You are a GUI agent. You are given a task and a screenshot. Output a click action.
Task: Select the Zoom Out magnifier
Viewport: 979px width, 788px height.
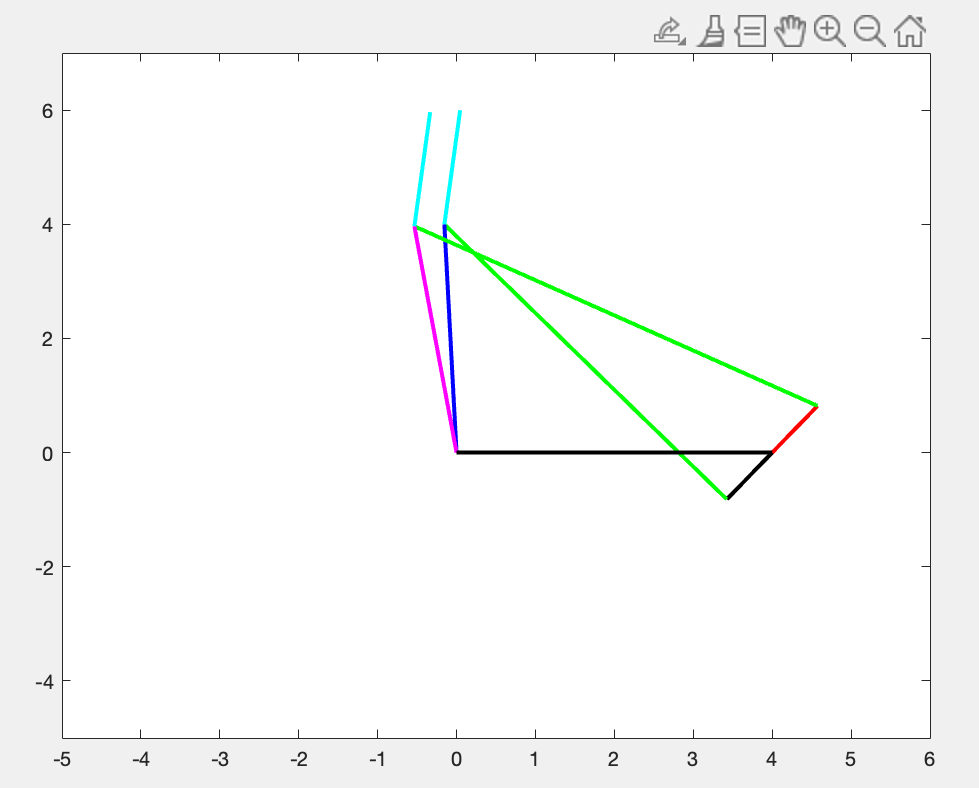869,32
